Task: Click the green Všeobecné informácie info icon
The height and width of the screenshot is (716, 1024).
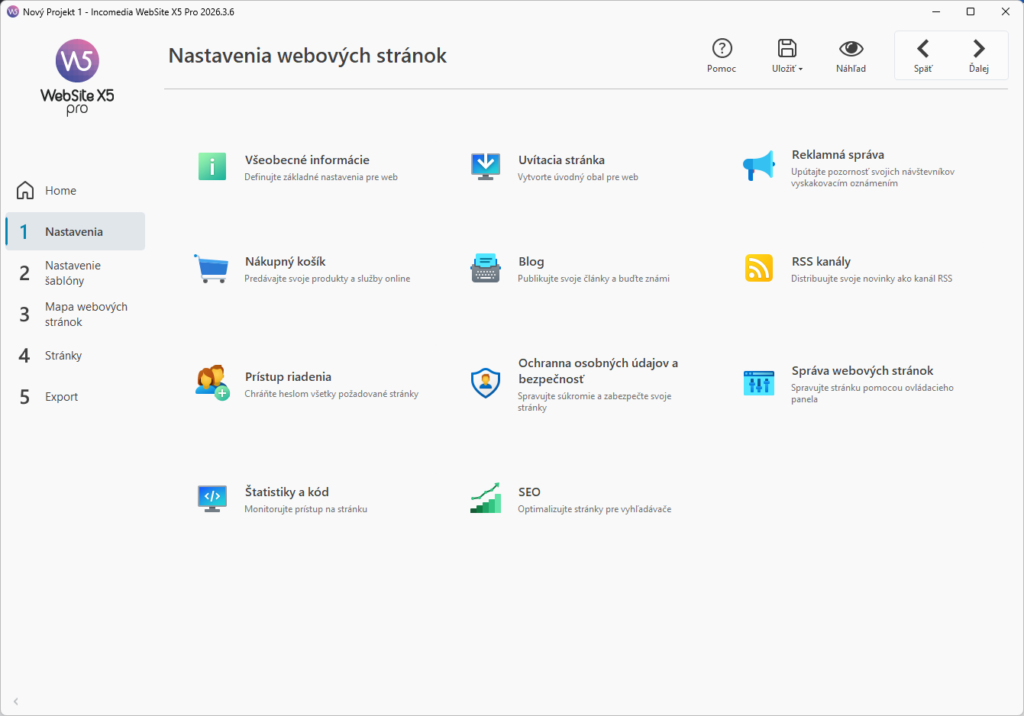Action: tap(212, 167)
